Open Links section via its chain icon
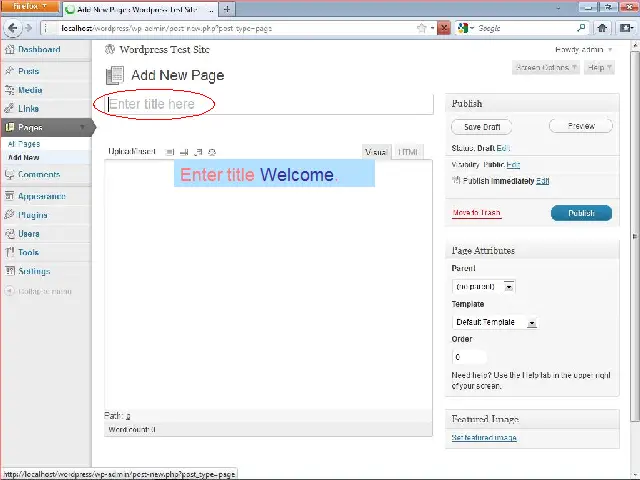This screenshot has width=640, height=480. (9, 108)
